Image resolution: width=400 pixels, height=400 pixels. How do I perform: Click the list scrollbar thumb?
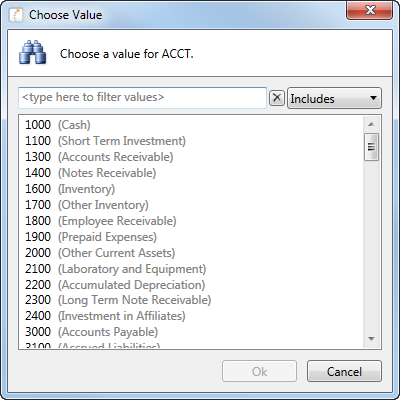click(x=371, y=147)
